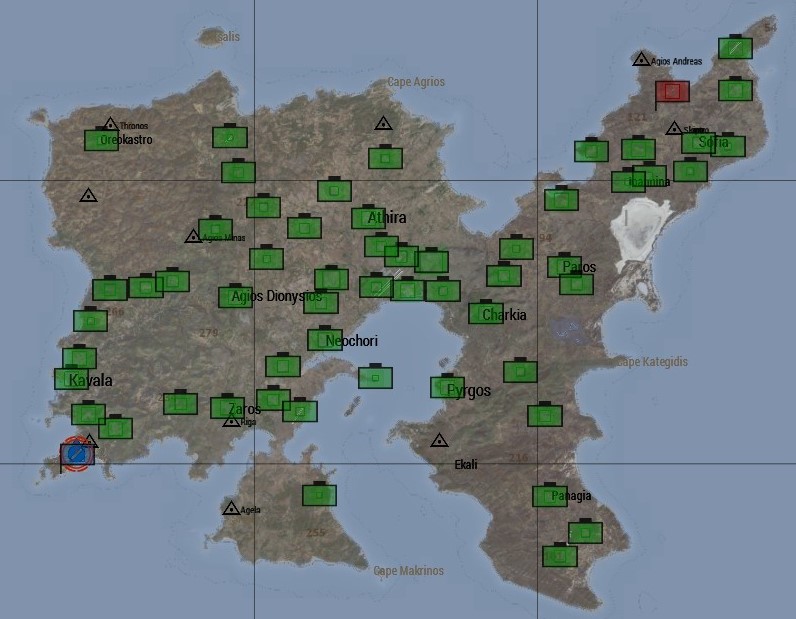Image resolution: width=796 pixels, height=619 pixels.
Task: Click elevation number 279
Action: coord(209,333)
